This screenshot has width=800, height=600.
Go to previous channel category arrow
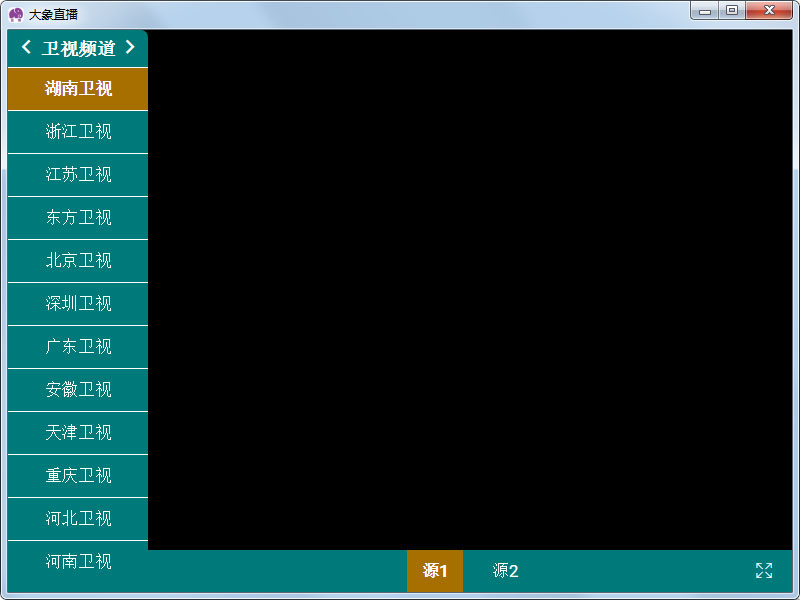point(27,47)
